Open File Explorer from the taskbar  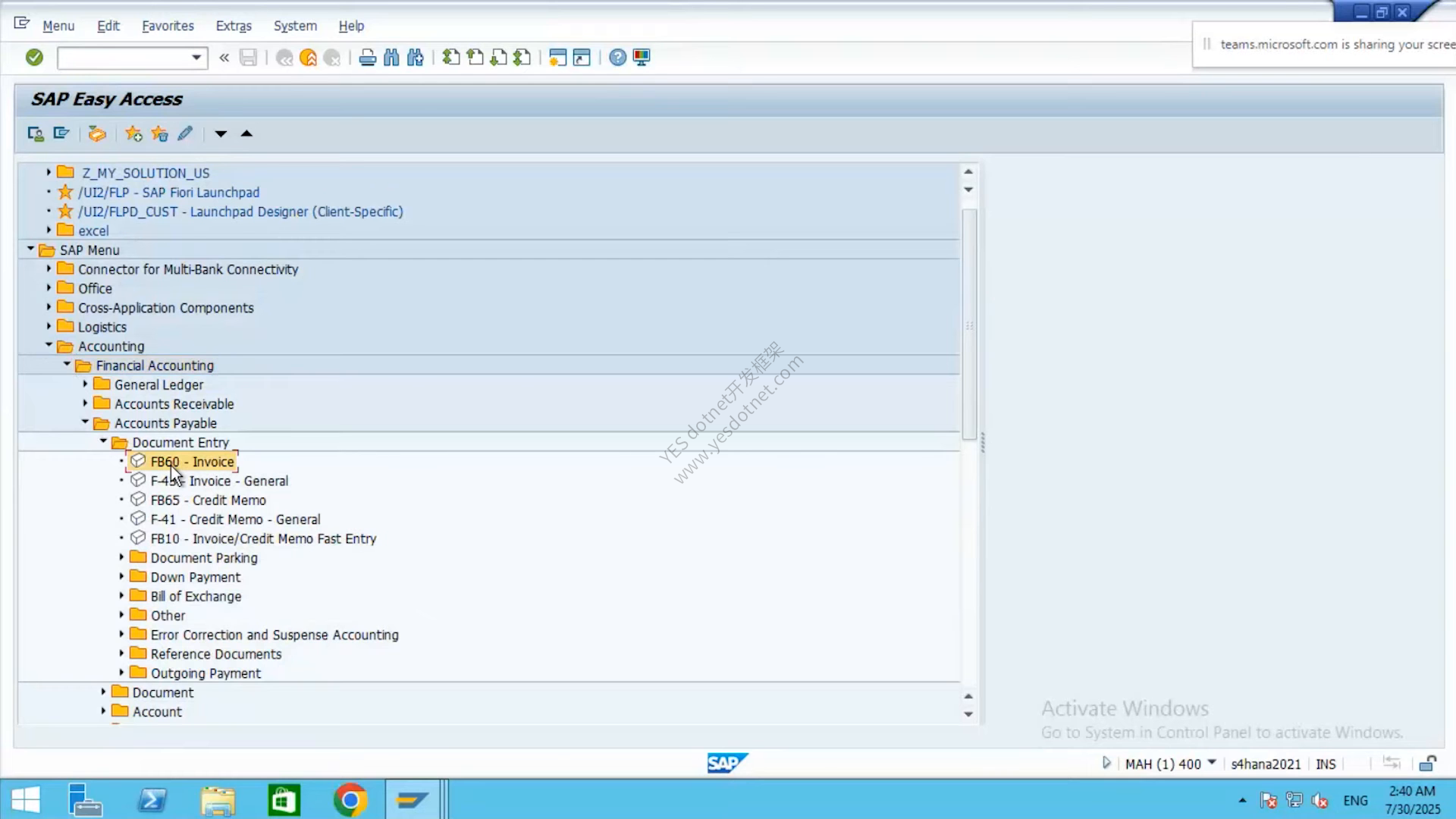tap(218, 800)
